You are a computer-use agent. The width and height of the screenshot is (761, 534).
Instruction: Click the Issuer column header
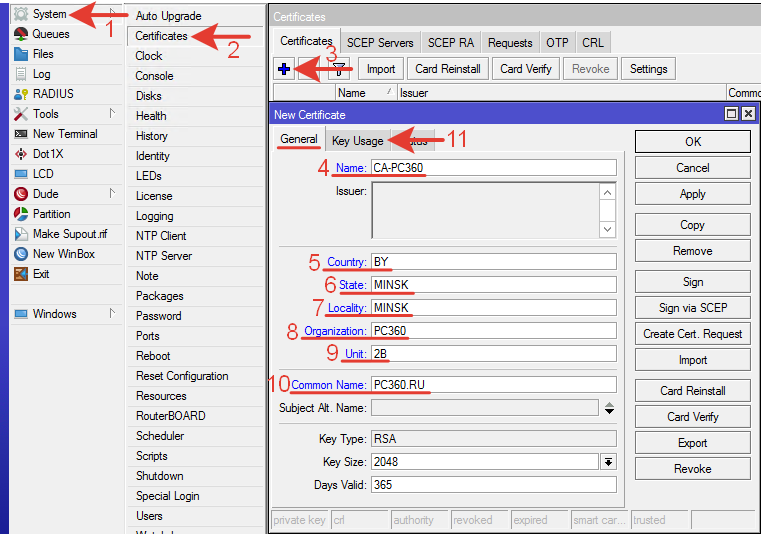click(562, 93)
